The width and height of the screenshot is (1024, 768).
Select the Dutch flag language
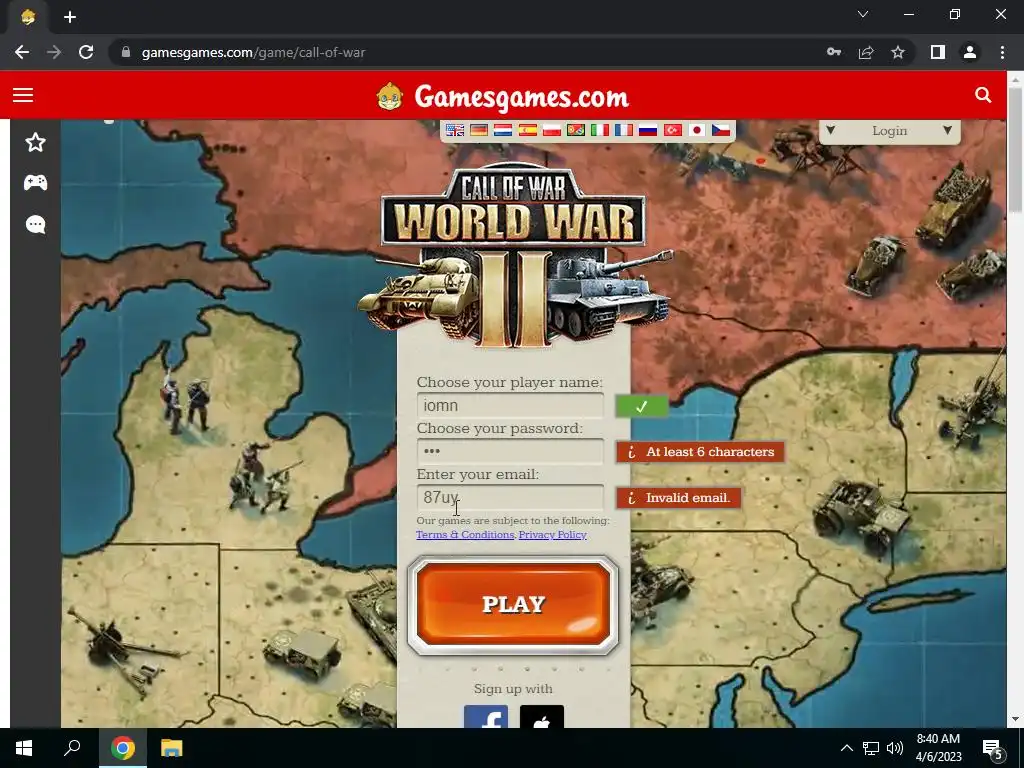[503, 130]
